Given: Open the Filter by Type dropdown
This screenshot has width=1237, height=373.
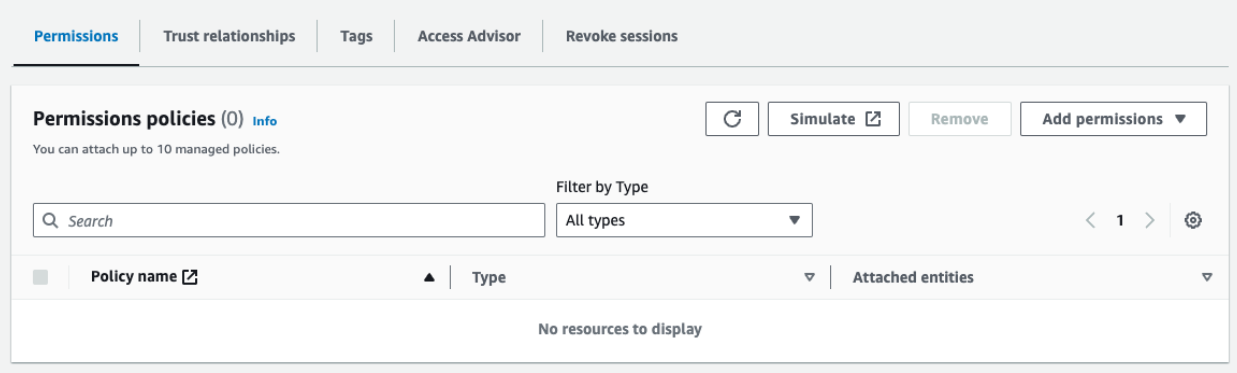Looking at the screenshot, I should pos(684,220).
